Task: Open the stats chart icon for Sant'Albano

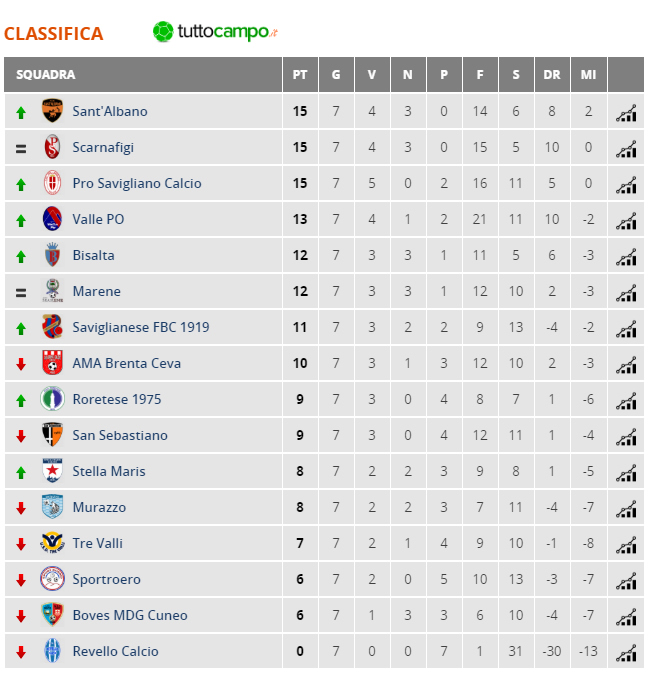Action: 626,113
